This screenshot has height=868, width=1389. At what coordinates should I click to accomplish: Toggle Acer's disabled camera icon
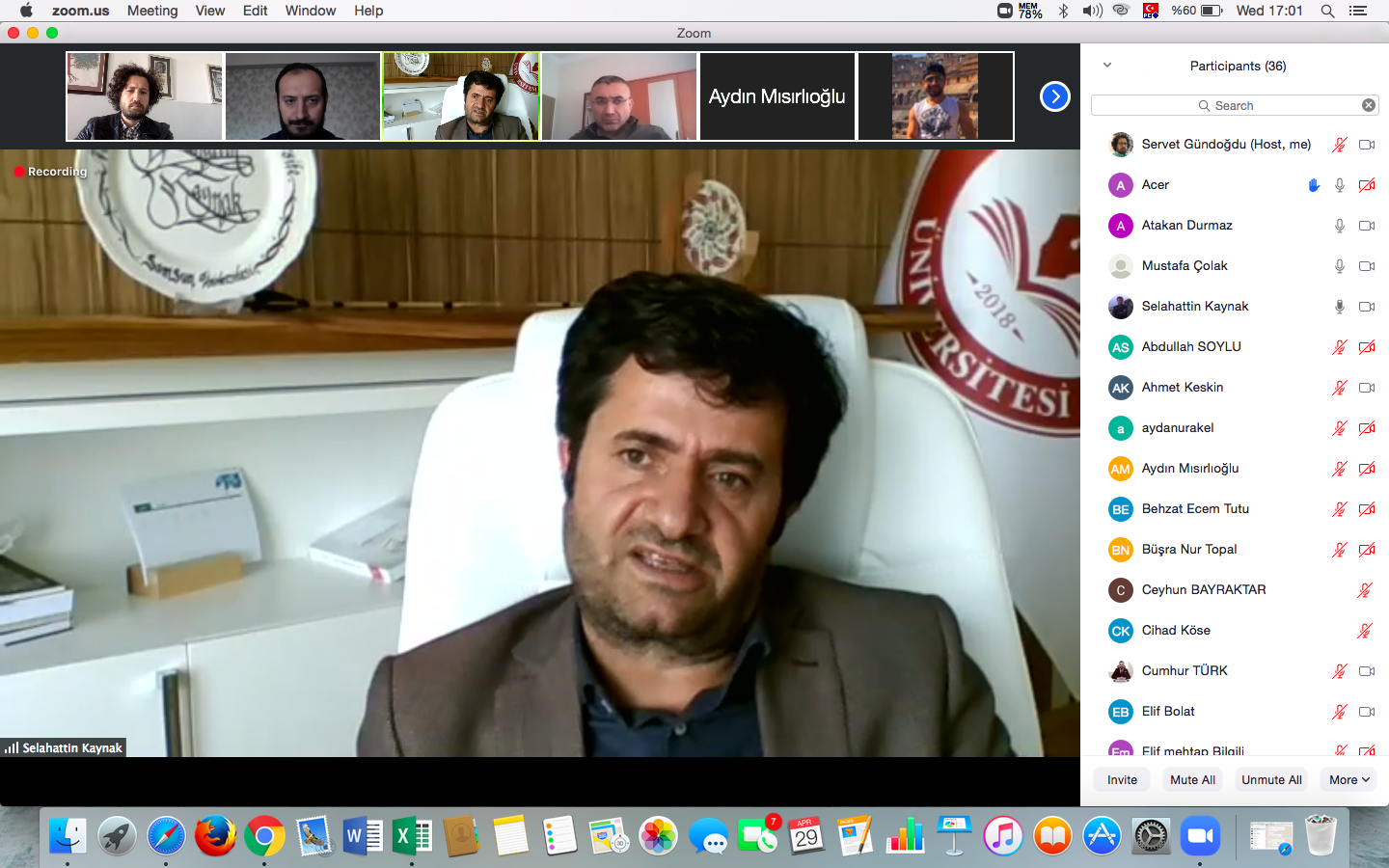(x=1367, y=185)
